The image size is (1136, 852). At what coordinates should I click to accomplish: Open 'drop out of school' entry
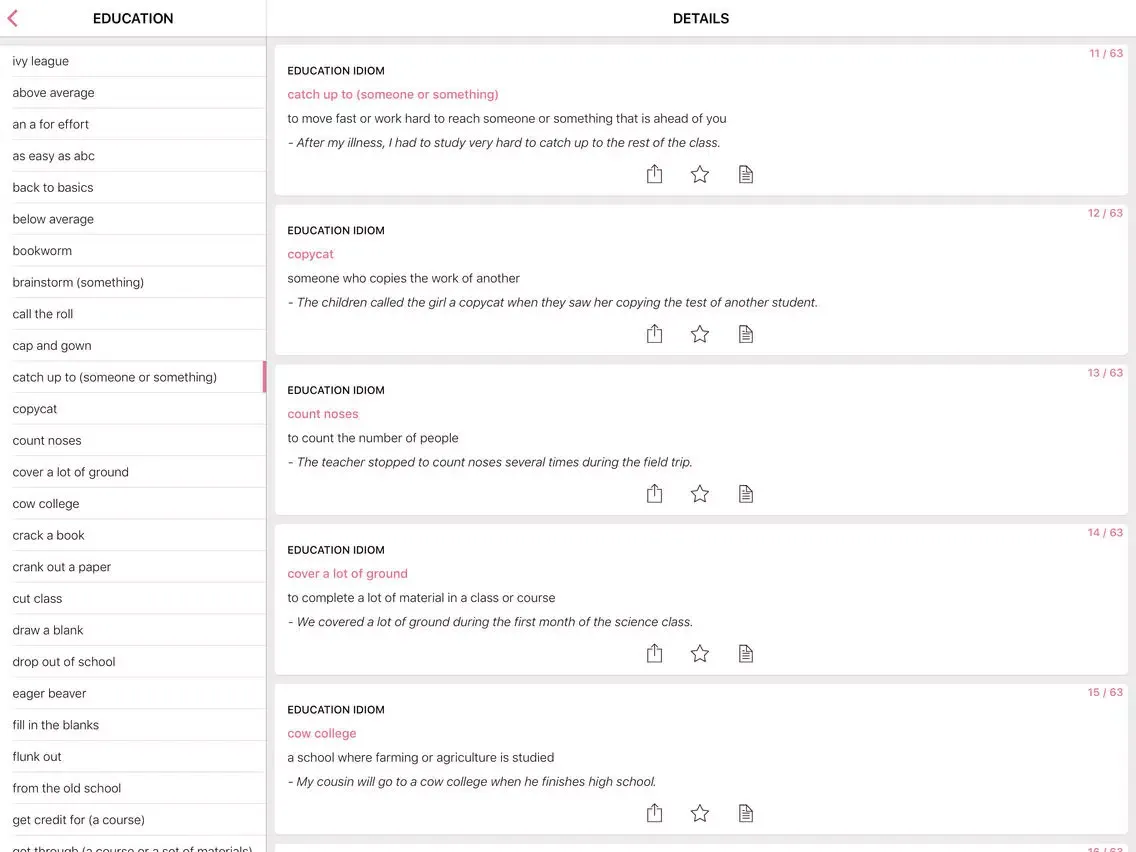click(133, 662)
